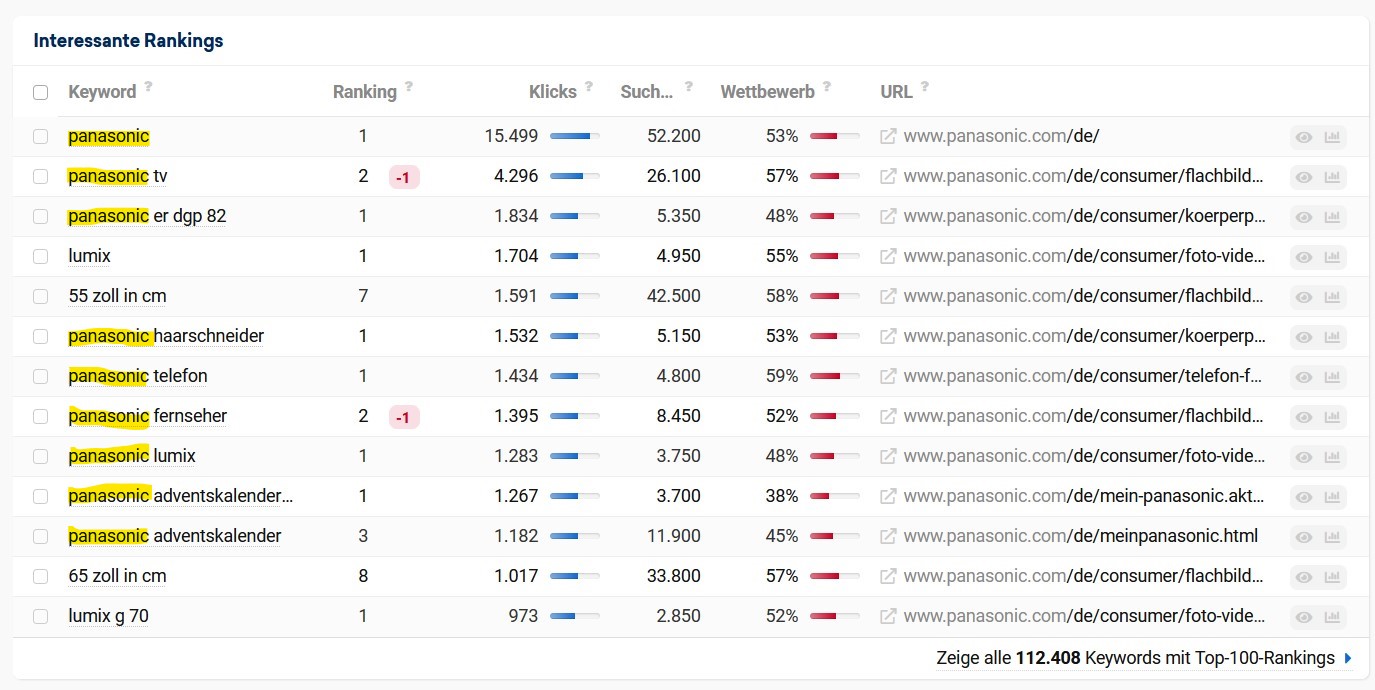
Task: Open external link icon for 55 zoll in cm
Action: 888,296
